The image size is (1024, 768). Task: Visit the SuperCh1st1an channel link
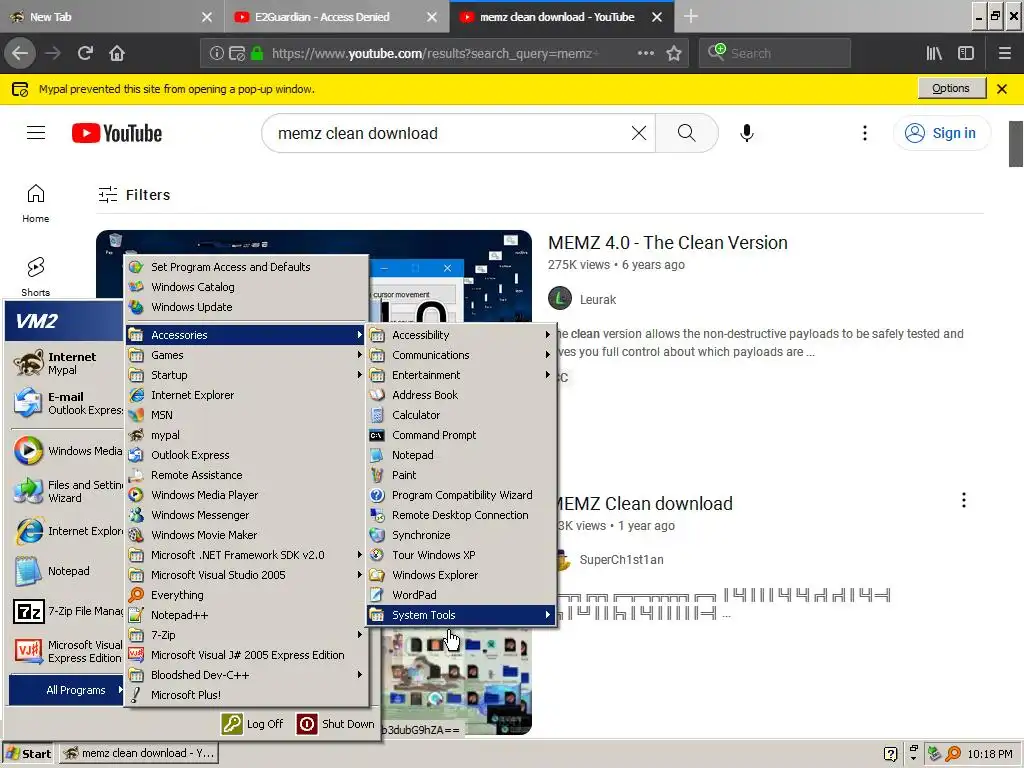click(x=621, y=560)
